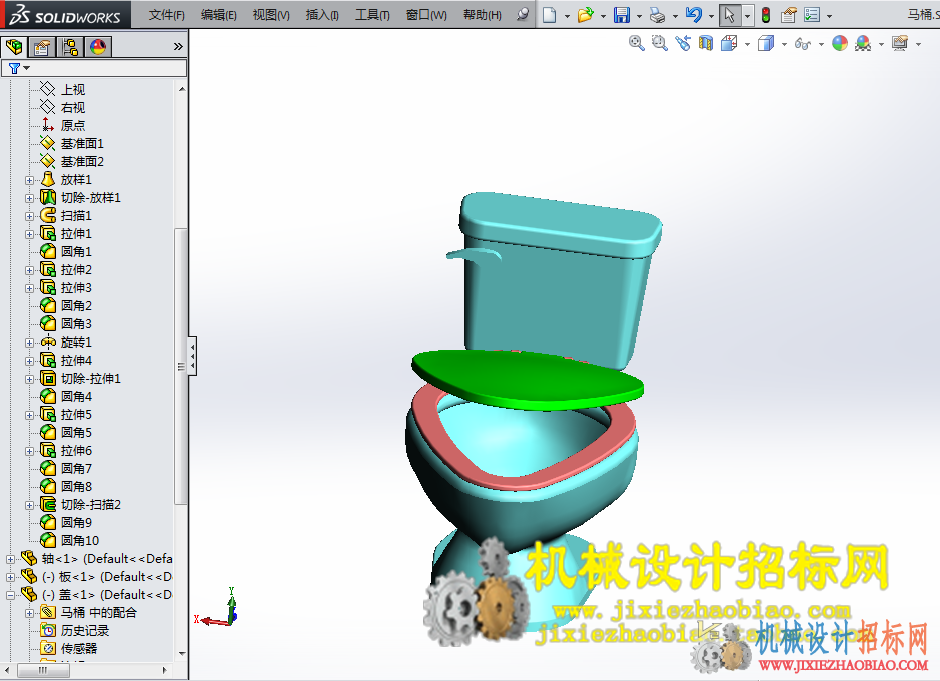940x681 pixels.
Task: Rebuild the model with traffic light icon
Action: [766, 15]
